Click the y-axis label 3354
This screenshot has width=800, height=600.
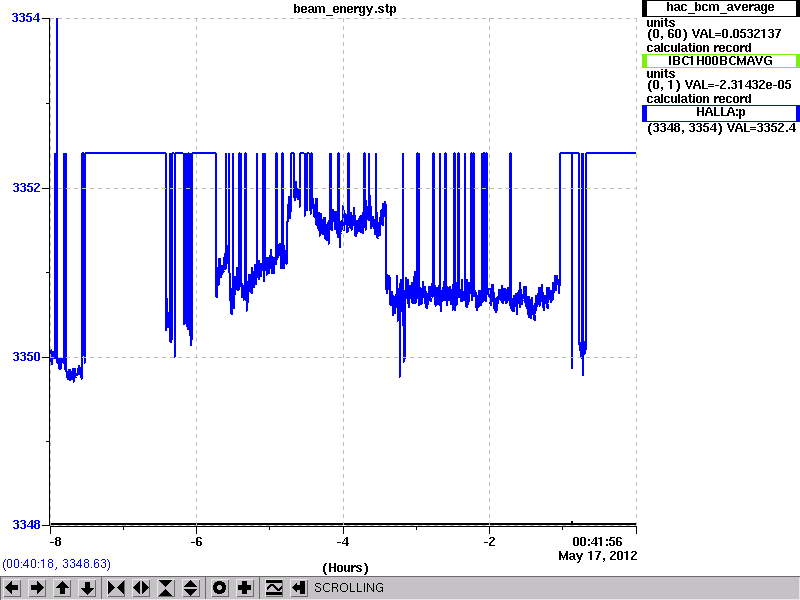click(x=26, y=18)
